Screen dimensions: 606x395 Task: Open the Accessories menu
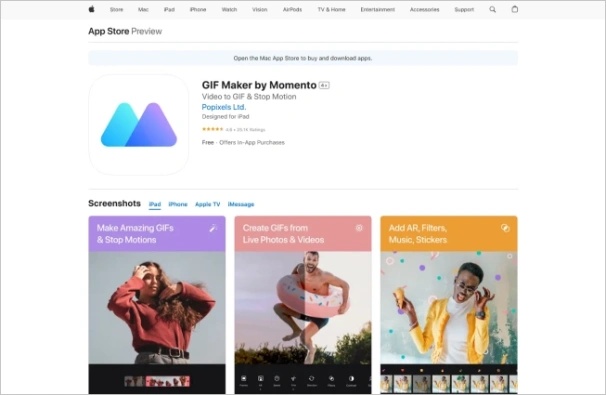[424, 9]
